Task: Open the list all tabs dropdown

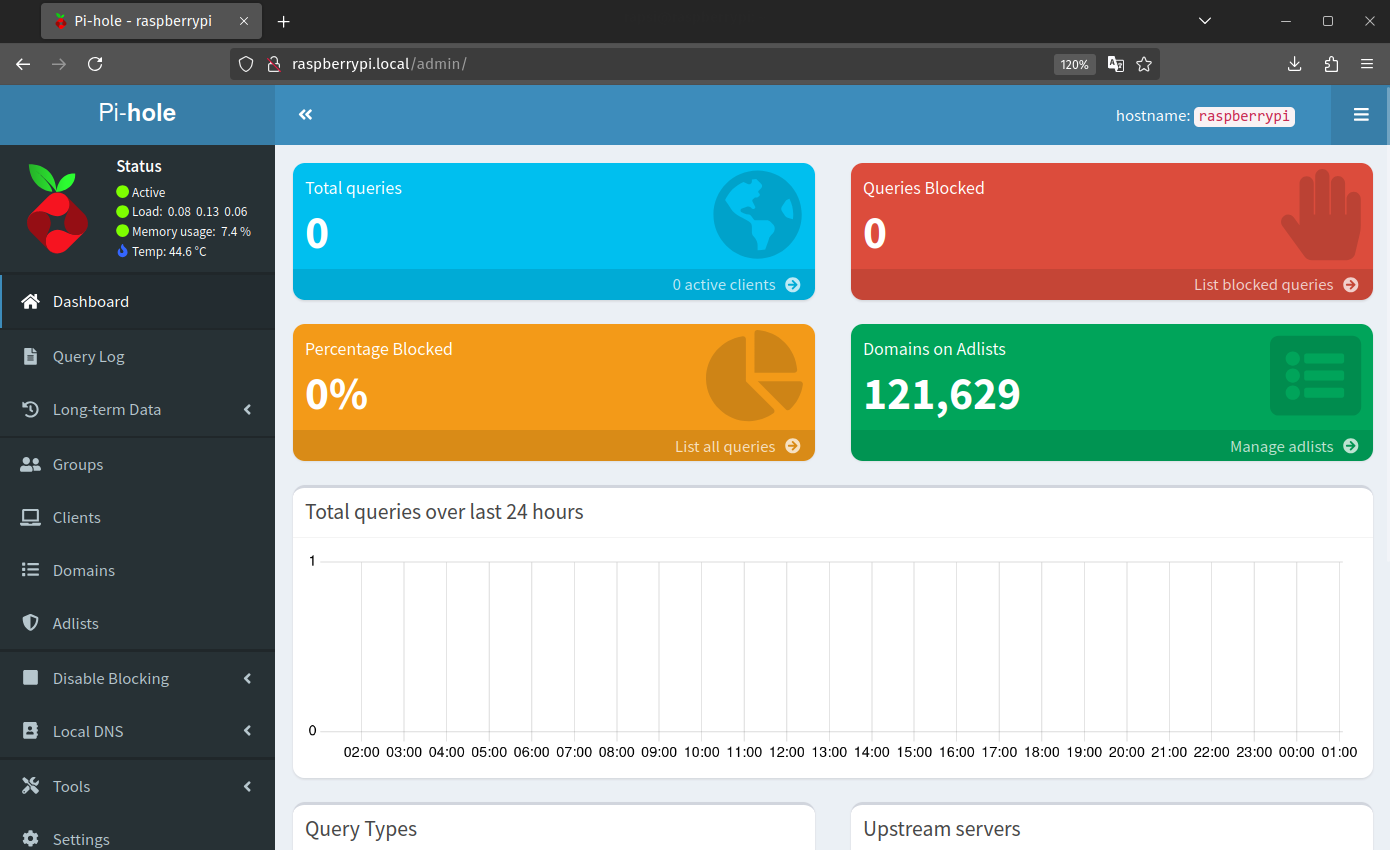Action: click(1205, 21)
